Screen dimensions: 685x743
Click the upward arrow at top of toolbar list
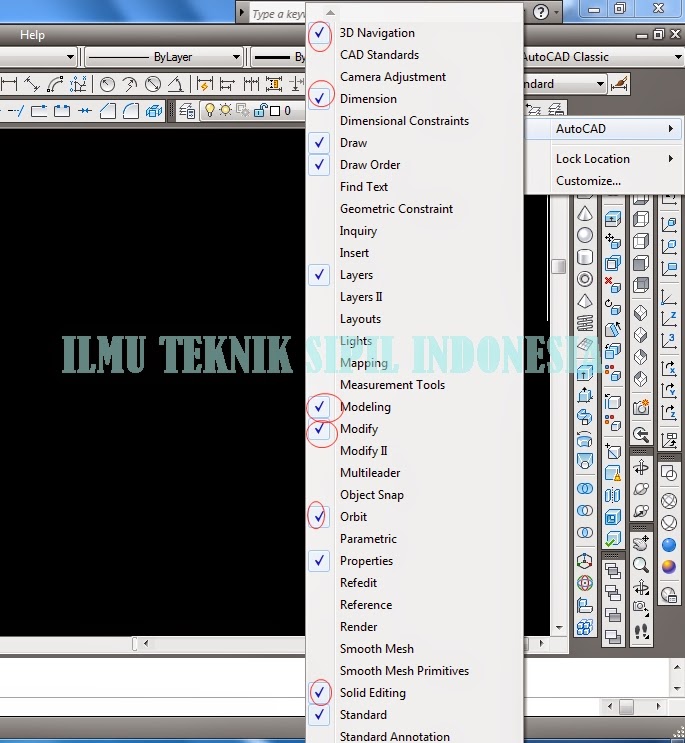tap(331, 13)
